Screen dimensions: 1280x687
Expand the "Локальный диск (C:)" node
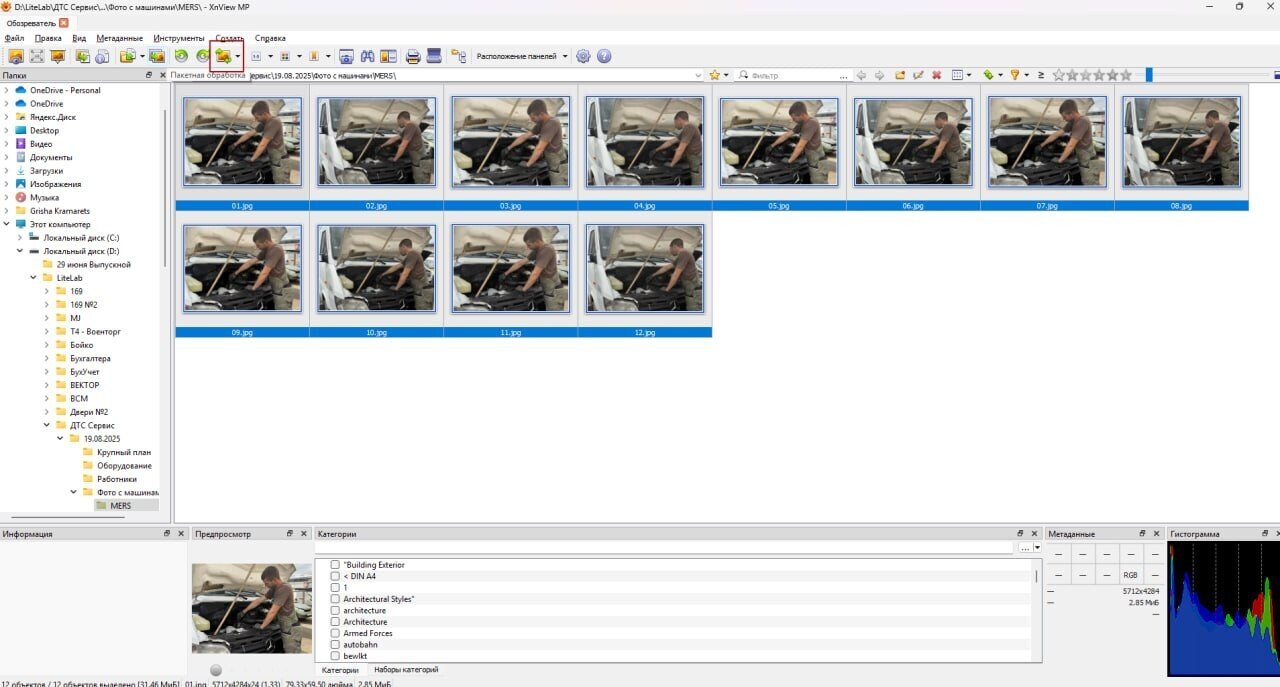point(20,238)
